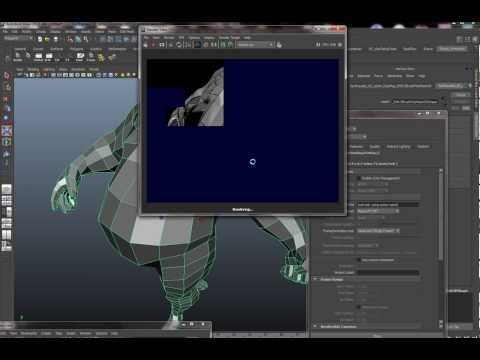Switch to Indirect Lighting tab in Render Settings
The image size is (480, 360).
[x=398, y=146]
